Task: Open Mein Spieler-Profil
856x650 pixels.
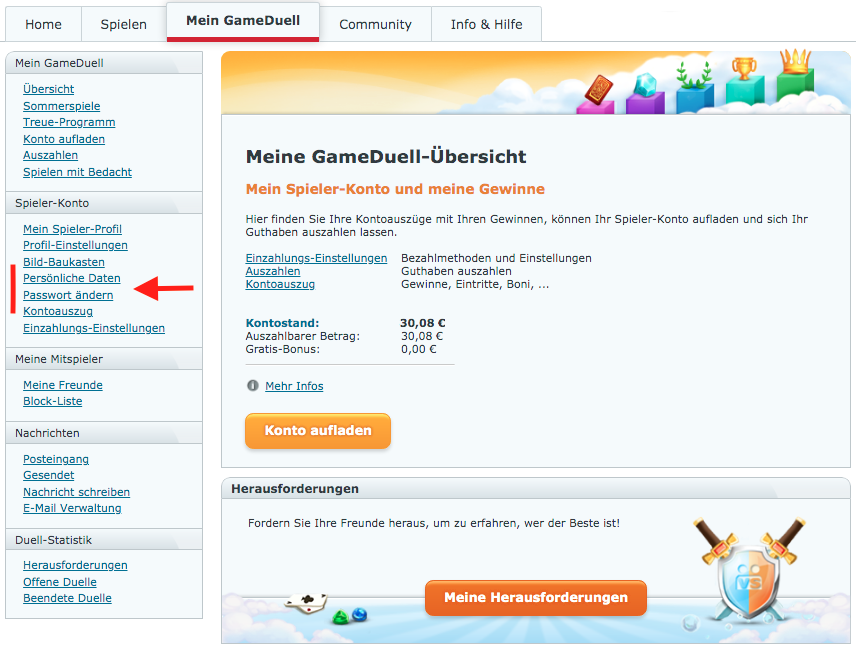Action: [x=72, y=229]
